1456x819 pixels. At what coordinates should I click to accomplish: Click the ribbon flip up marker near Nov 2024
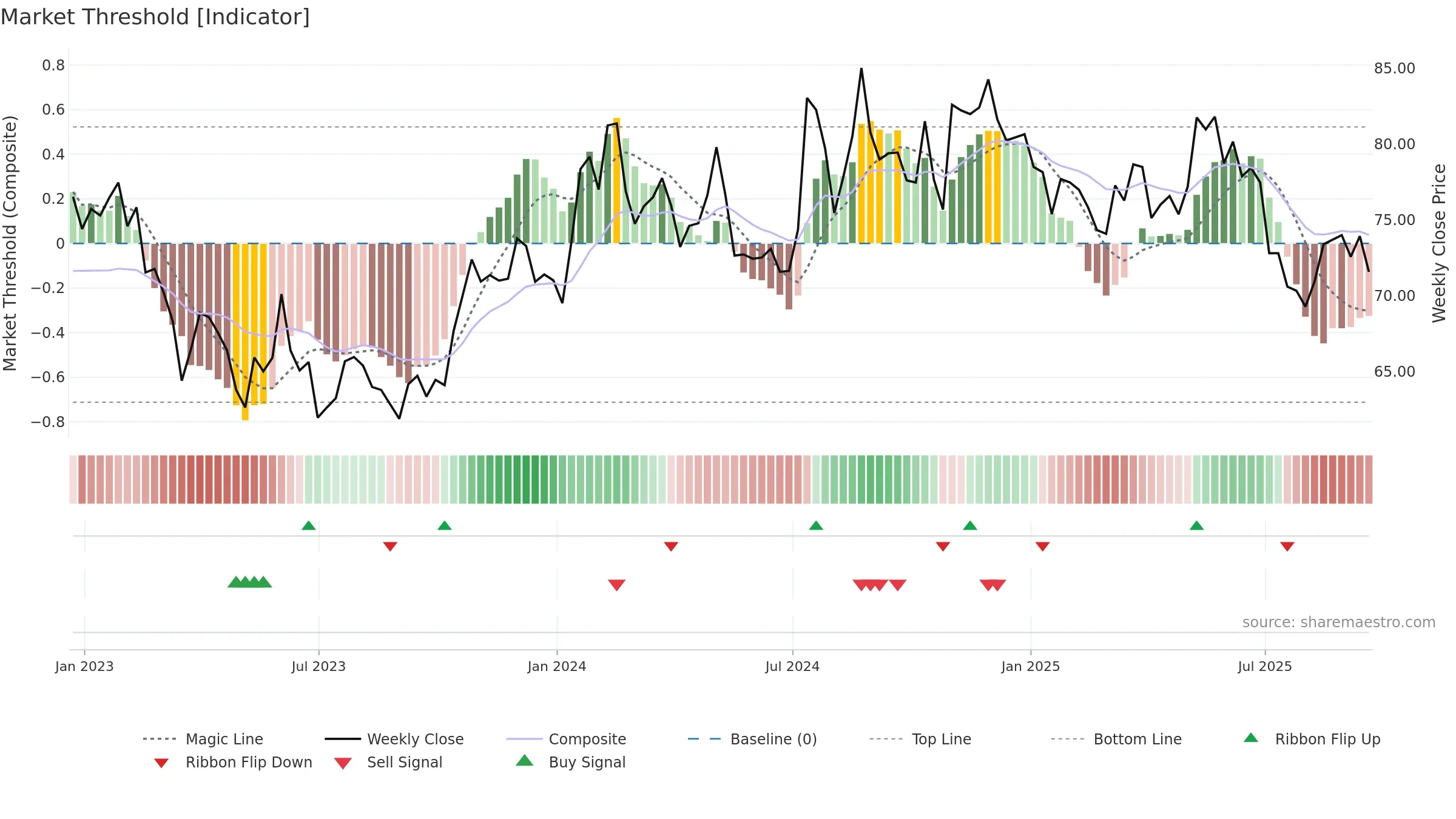coord(970,525)
